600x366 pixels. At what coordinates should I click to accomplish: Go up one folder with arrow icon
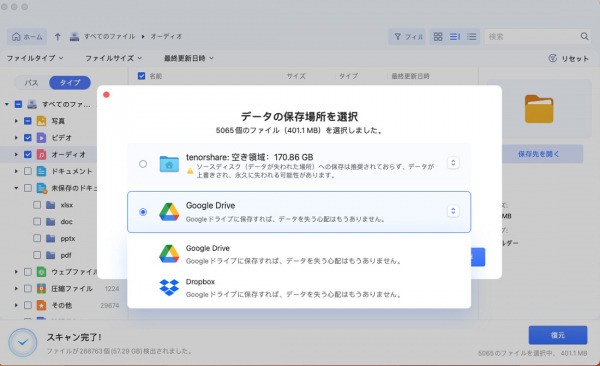[57, 37]
